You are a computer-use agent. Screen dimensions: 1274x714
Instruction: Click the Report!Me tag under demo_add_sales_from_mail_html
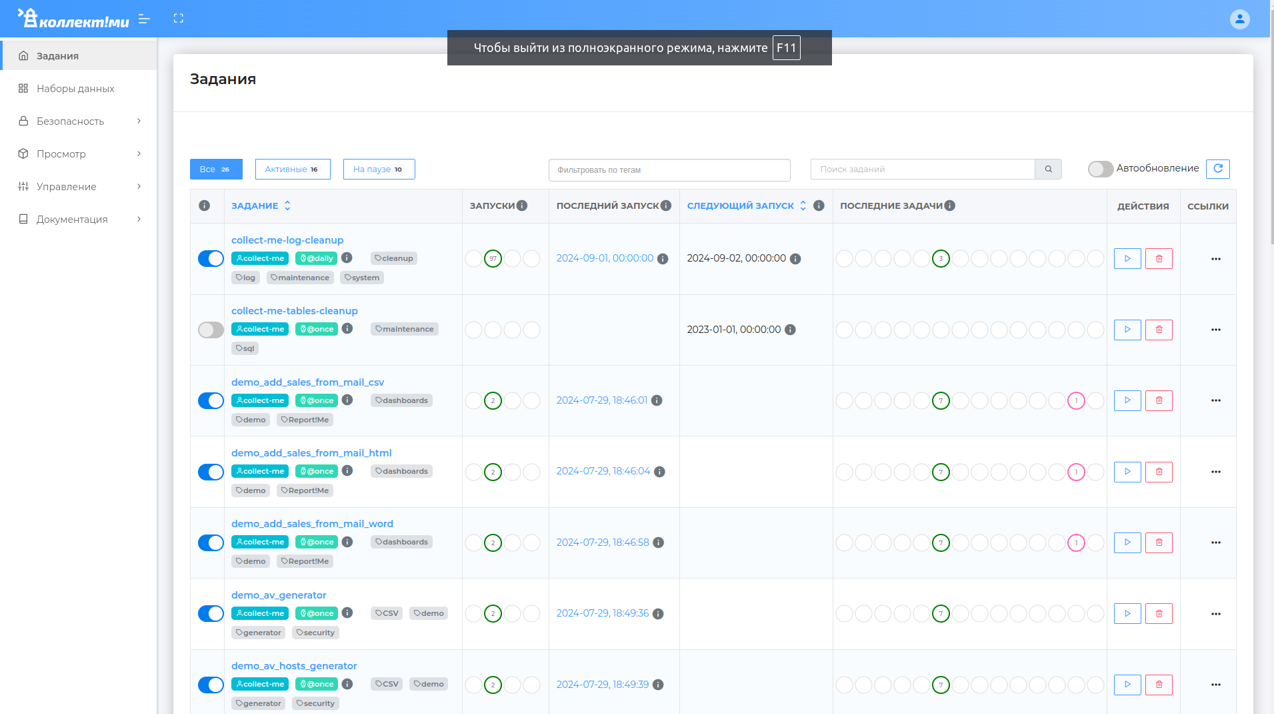point(305,491)
